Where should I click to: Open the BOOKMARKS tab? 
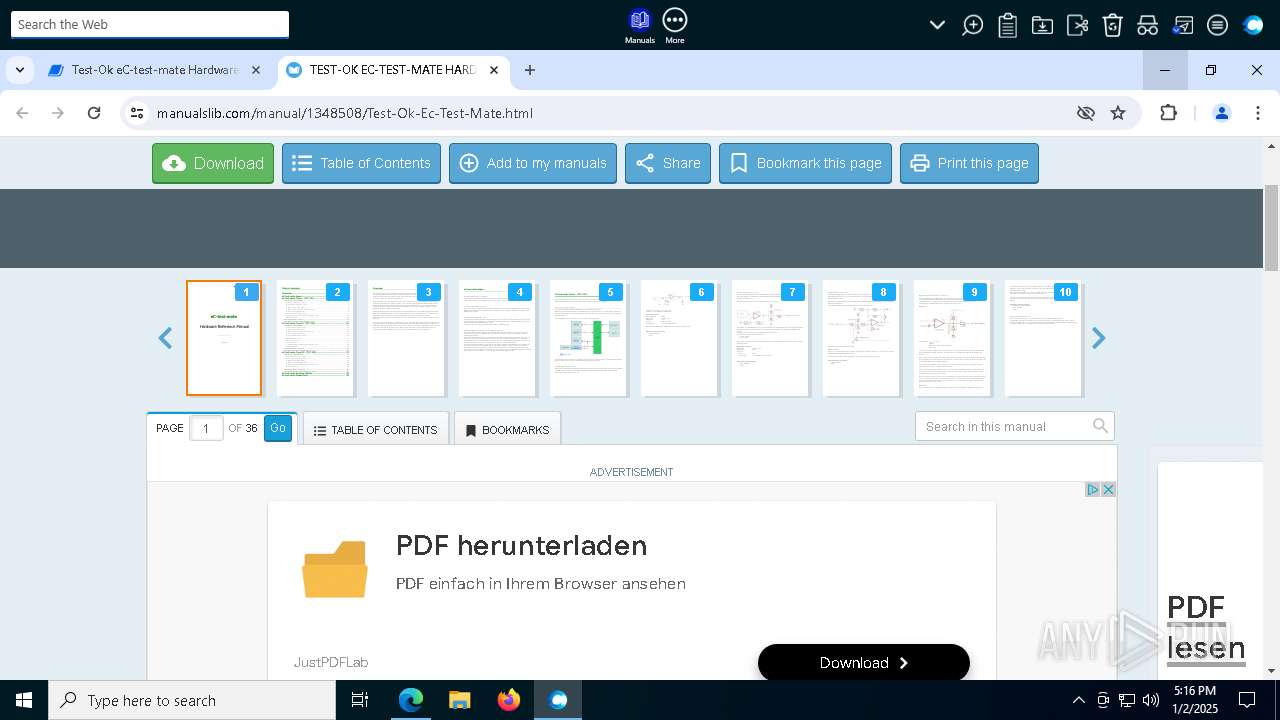pos(508,430)
